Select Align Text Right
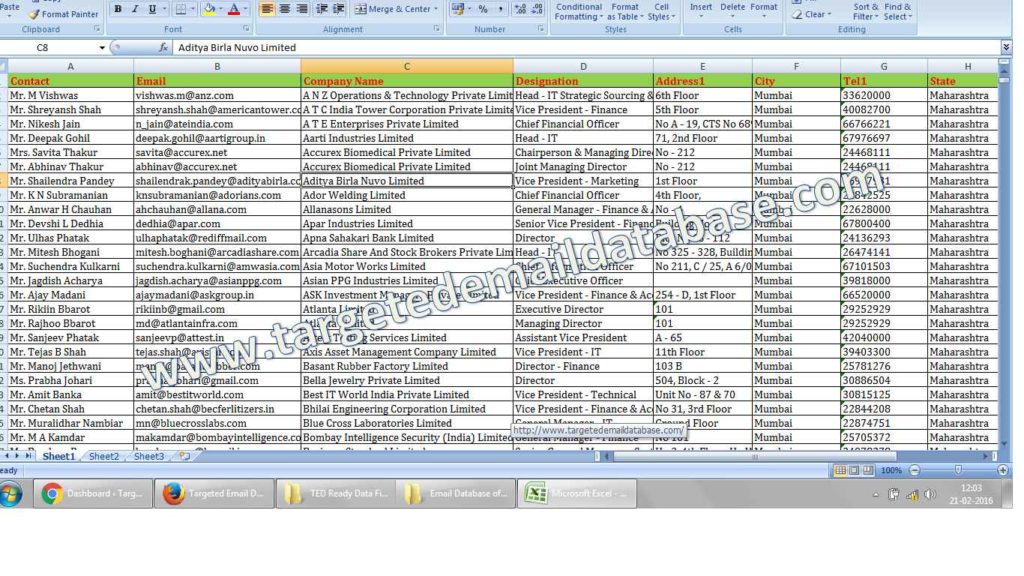The image size is (1024, 576). click(x=302, y=9)
